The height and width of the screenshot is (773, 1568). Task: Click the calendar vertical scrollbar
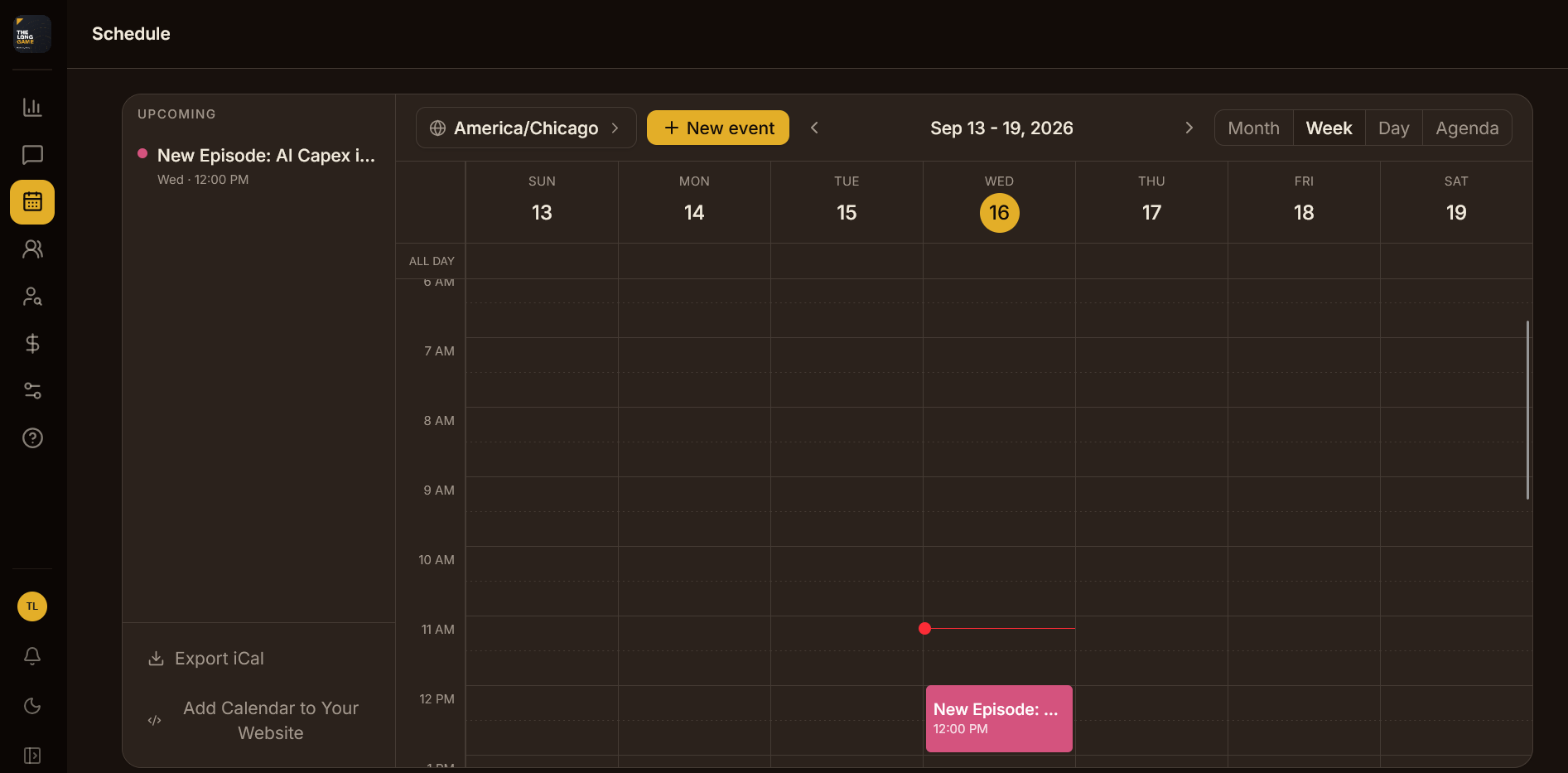point(1527,410)
